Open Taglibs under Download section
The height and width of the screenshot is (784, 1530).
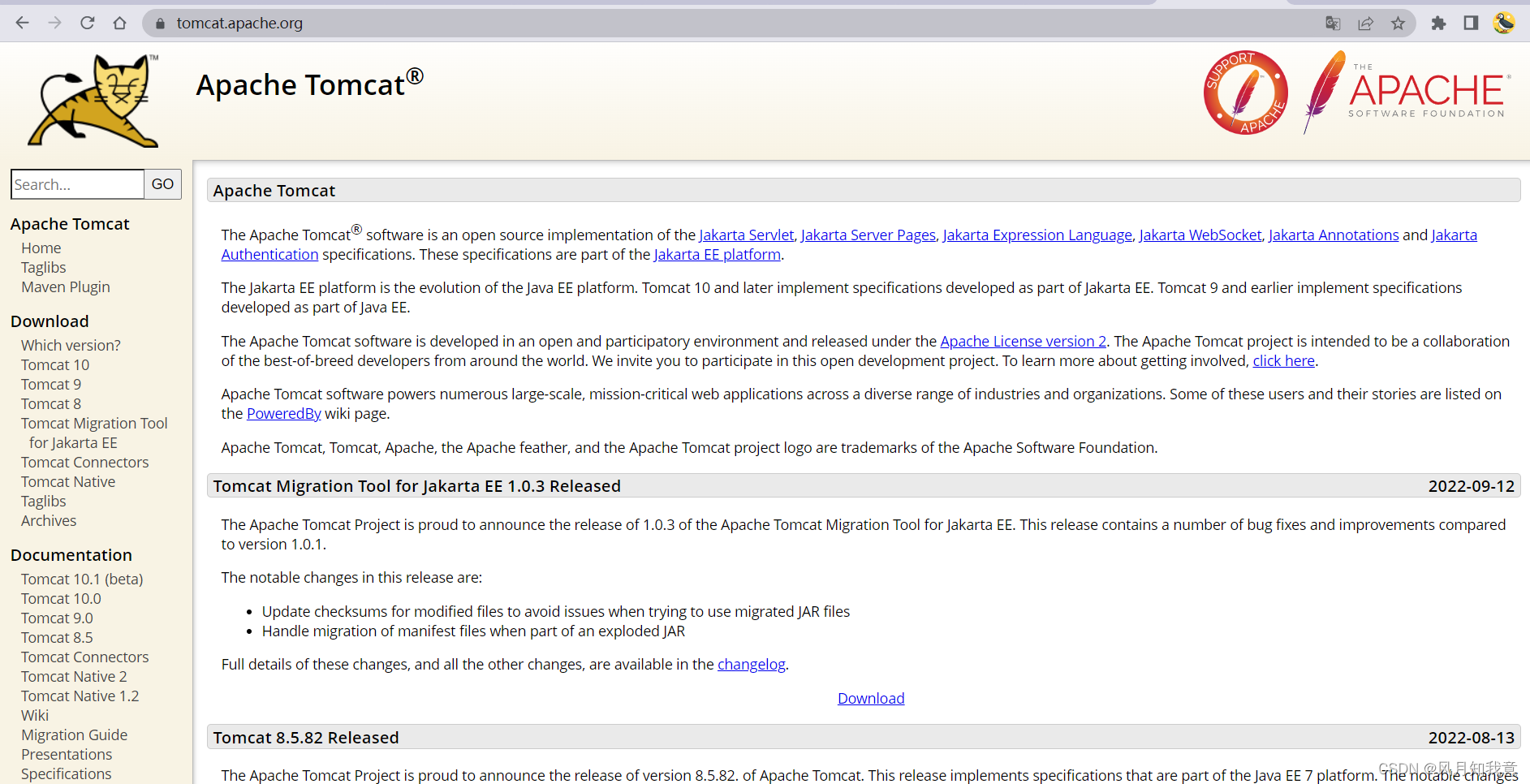click(44, 501)
